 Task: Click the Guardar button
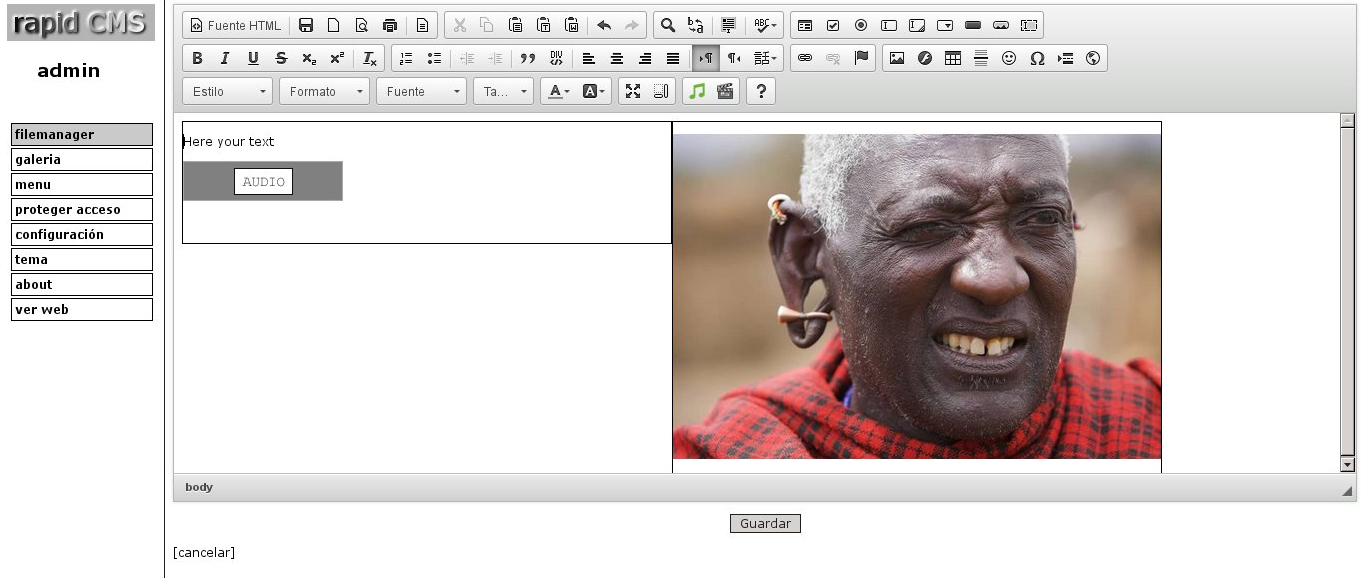[x=765, y=524]
